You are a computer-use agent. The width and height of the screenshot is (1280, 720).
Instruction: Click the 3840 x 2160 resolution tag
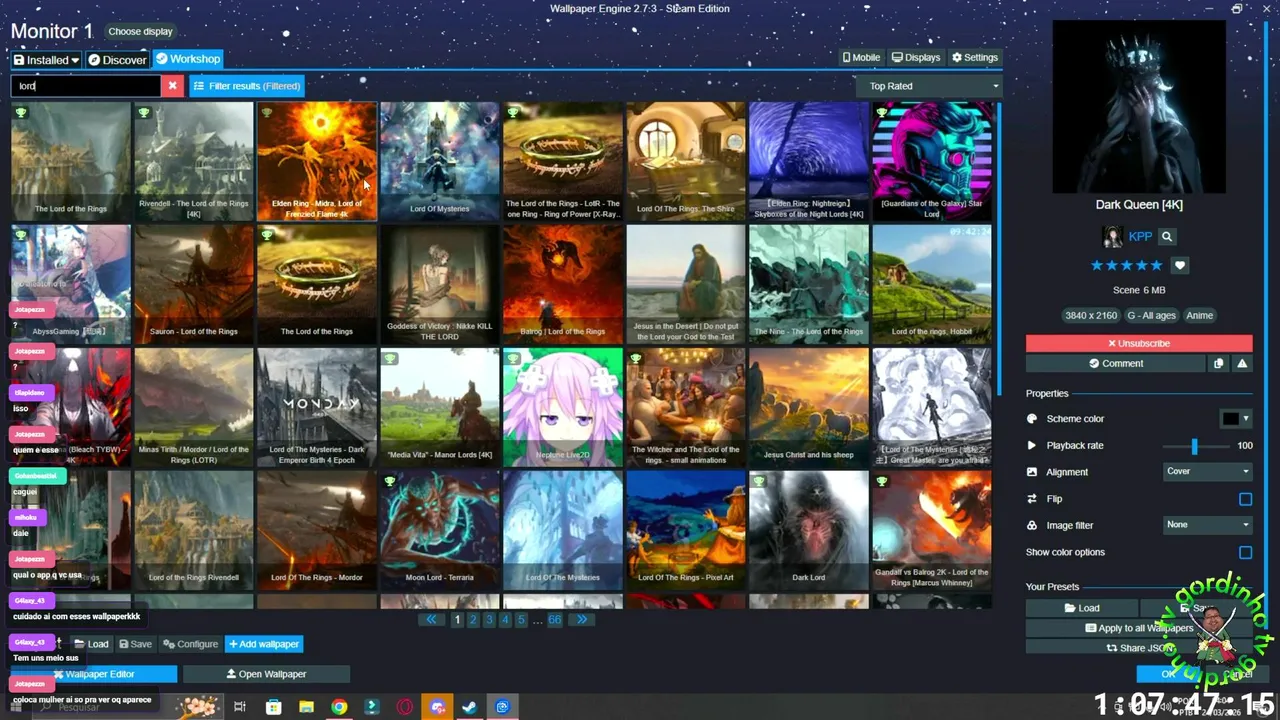click(1091, 316)
